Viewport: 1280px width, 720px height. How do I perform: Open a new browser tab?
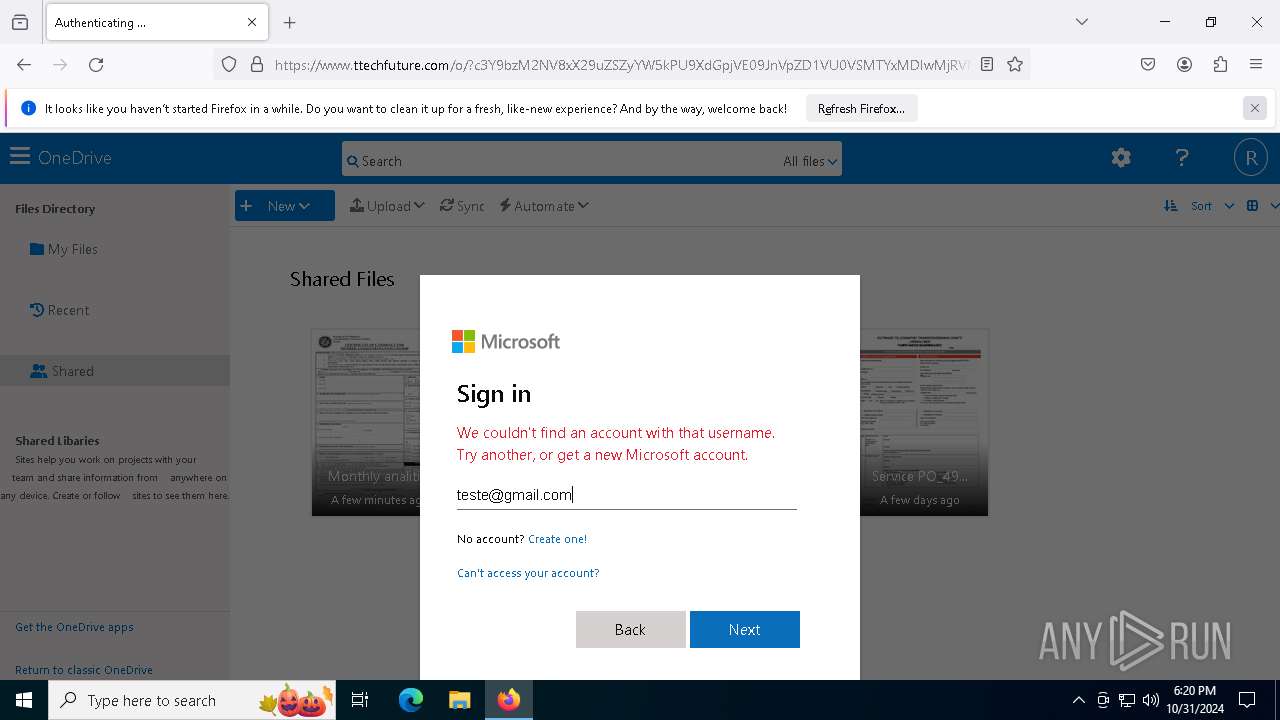(x=290, y=22)
